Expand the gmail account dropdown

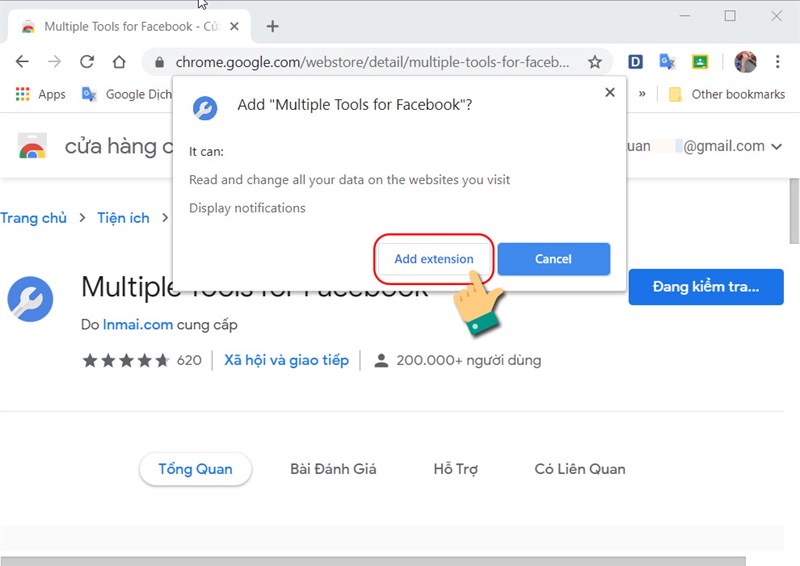point(777,147)
